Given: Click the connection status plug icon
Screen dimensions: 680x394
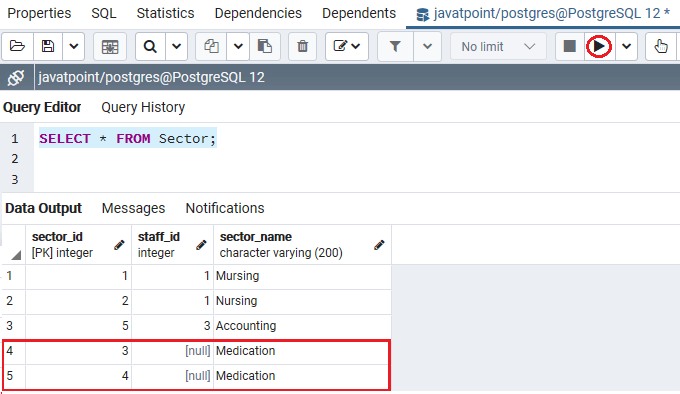Looking at the screenshot, I should click(x=16, y=78).
